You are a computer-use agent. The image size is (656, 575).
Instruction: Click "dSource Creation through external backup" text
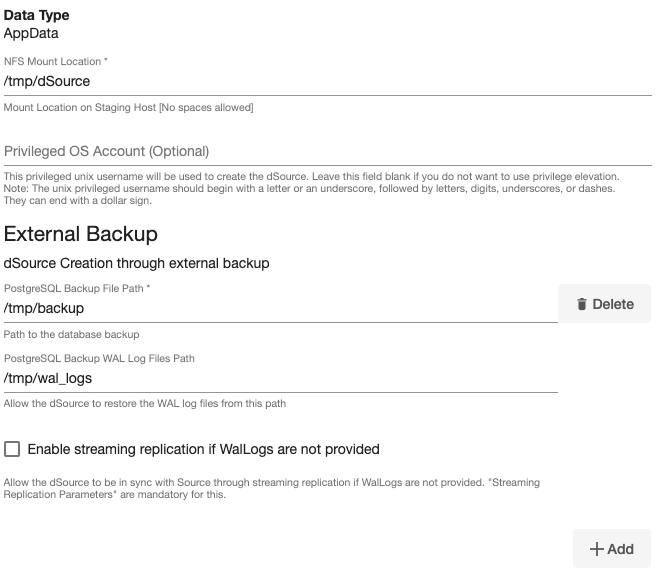click(x=137, y=264)
